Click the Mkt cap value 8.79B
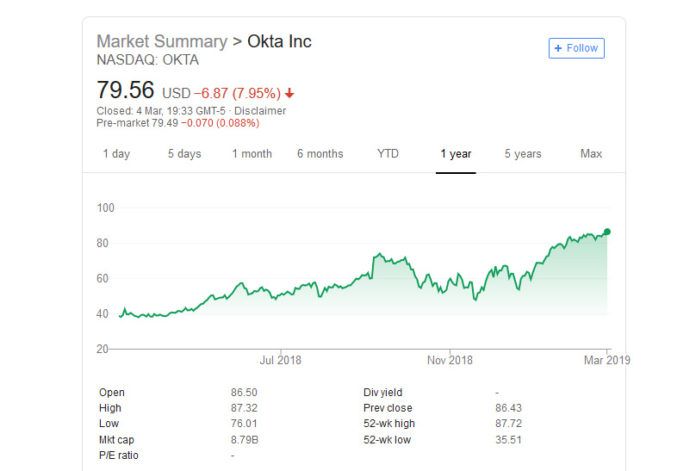Image resolution: width=696 pixels, height=471 pixels. (x=244, y=440)
